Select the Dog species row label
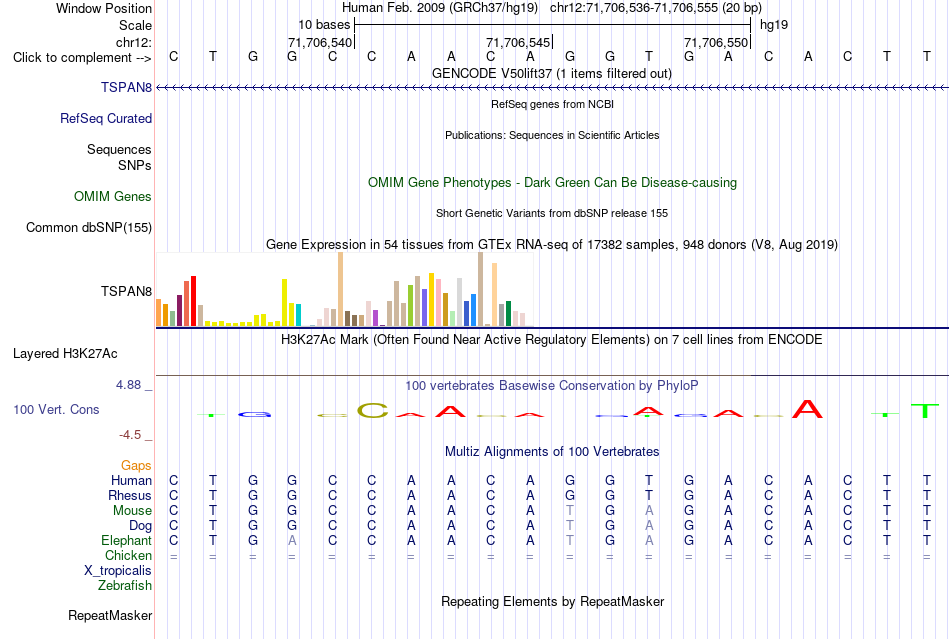 click(x=140, y=526)
